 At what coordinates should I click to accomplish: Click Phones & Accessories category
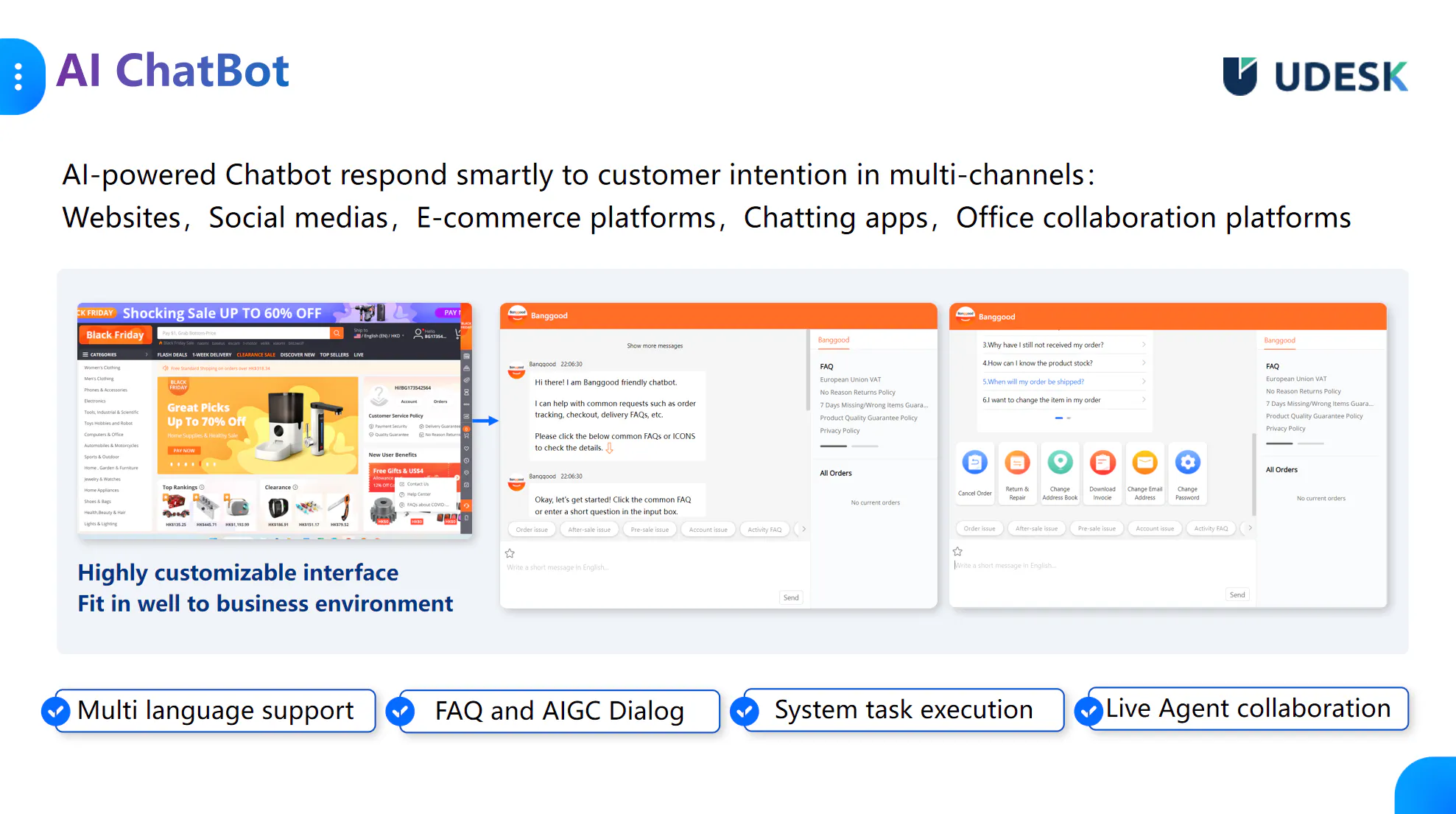pos(106,390)
